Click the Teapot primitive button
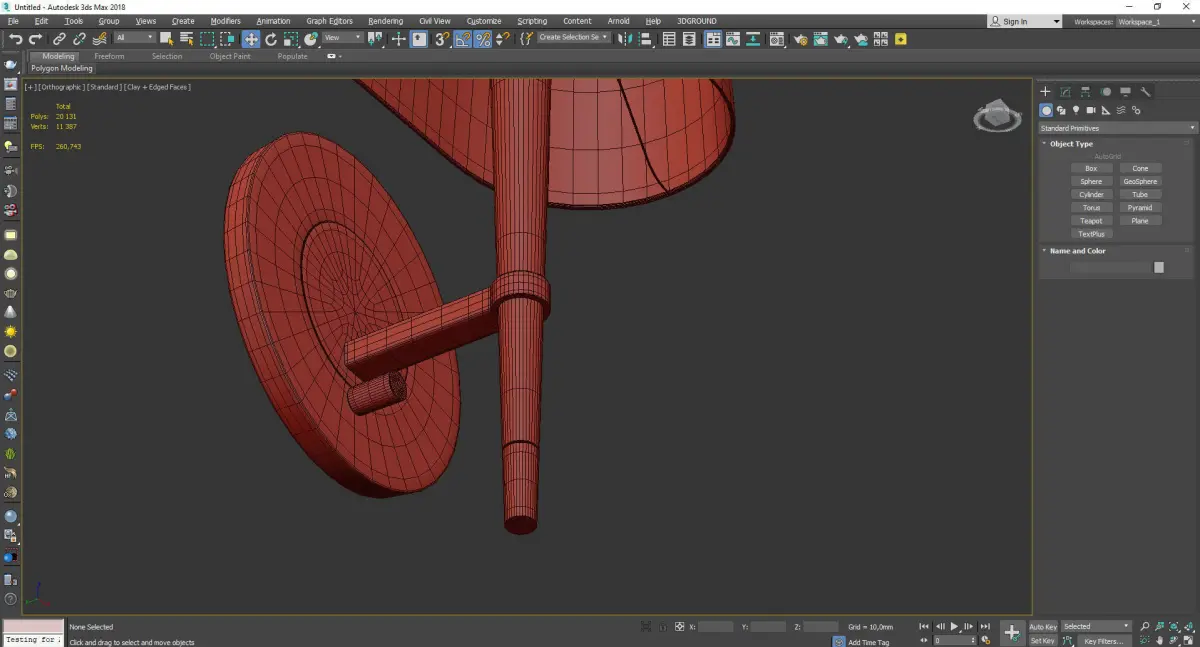Image resolution: width=1200 pixels, height=647 pixels. click(1091, 221)
